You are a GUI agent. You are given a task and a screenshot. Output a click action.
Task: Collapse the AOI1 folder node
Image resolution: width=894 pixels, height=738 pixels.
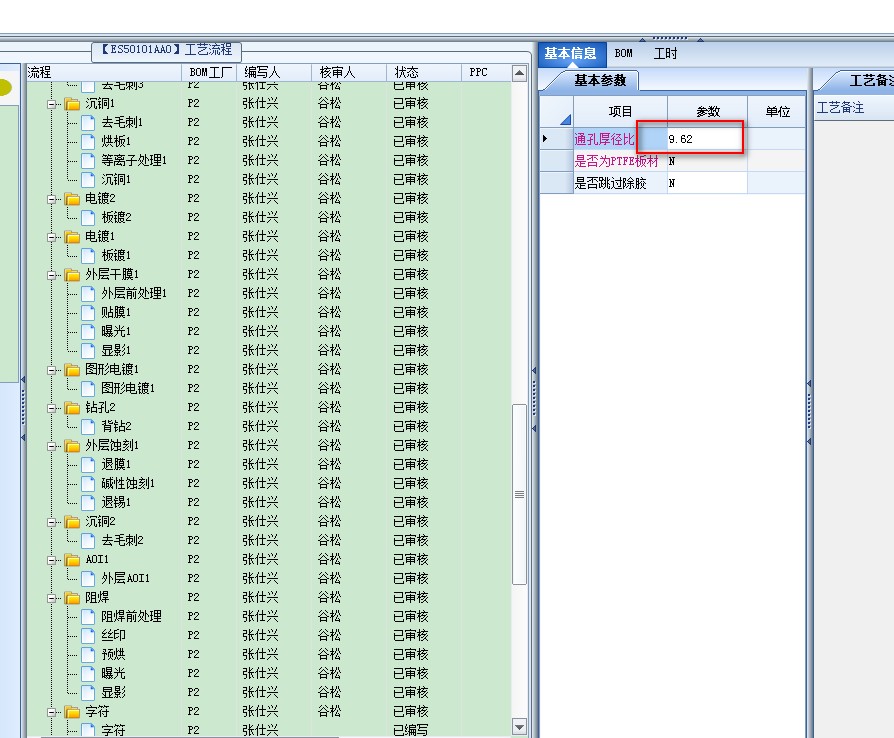point(52,560)
